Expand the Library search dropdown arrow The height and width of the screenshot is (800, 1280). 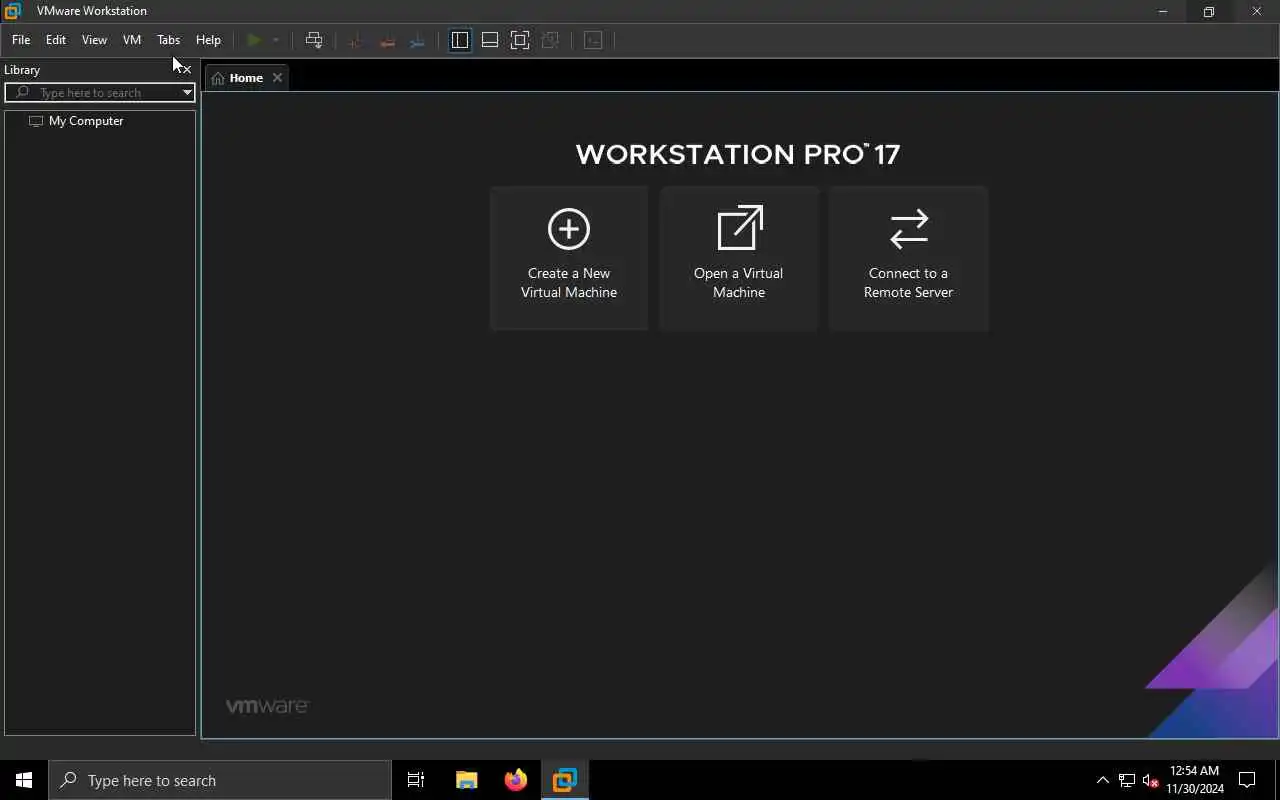(187, 92)
